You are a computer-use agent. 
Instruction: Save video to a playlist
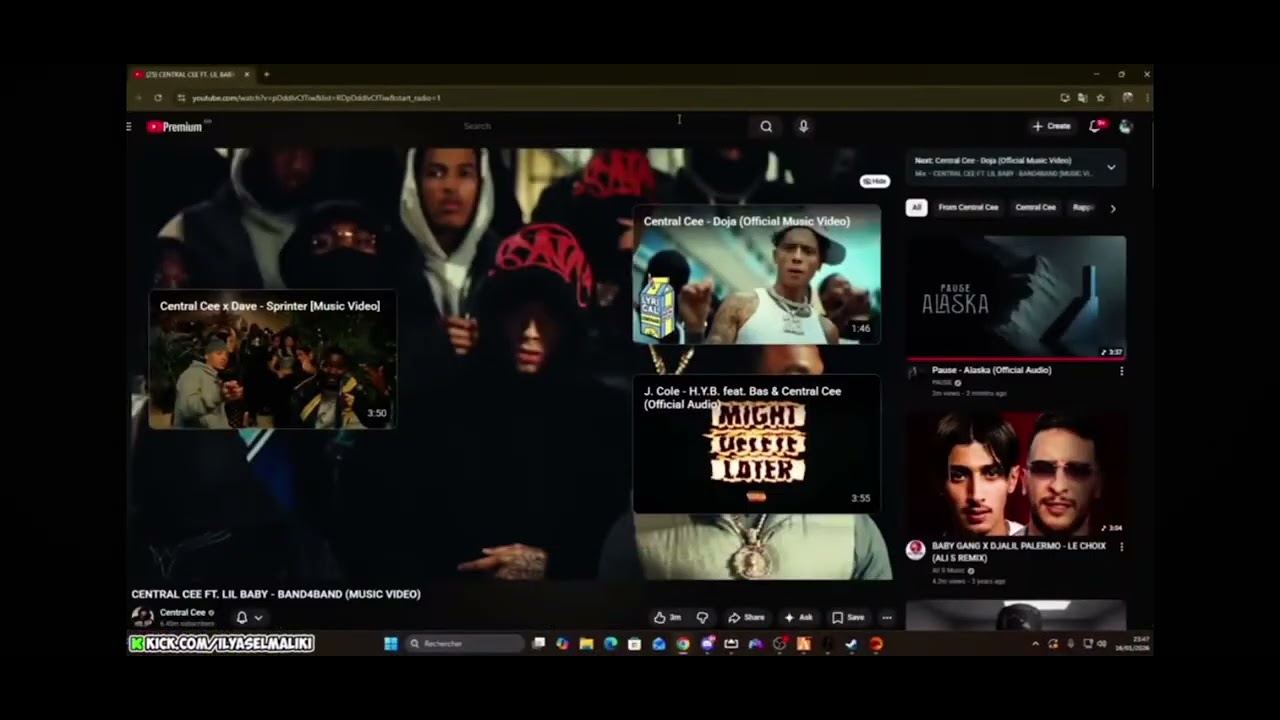point(848,617)
